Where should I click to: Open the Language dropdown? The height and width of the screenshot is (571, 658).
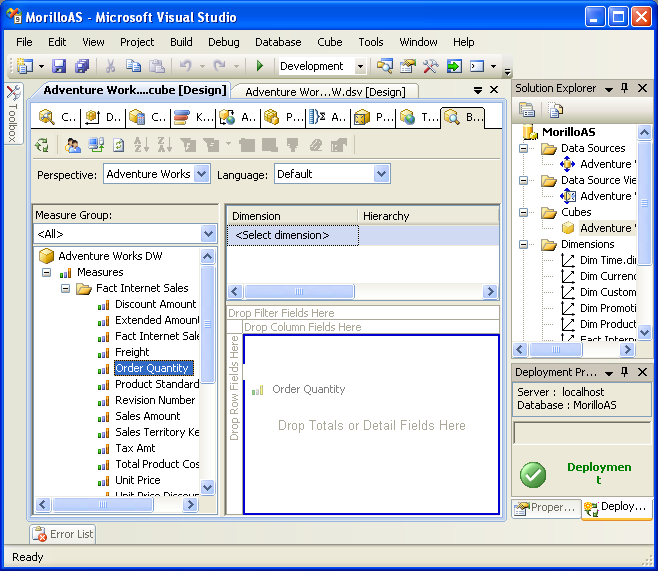[381, 174]
